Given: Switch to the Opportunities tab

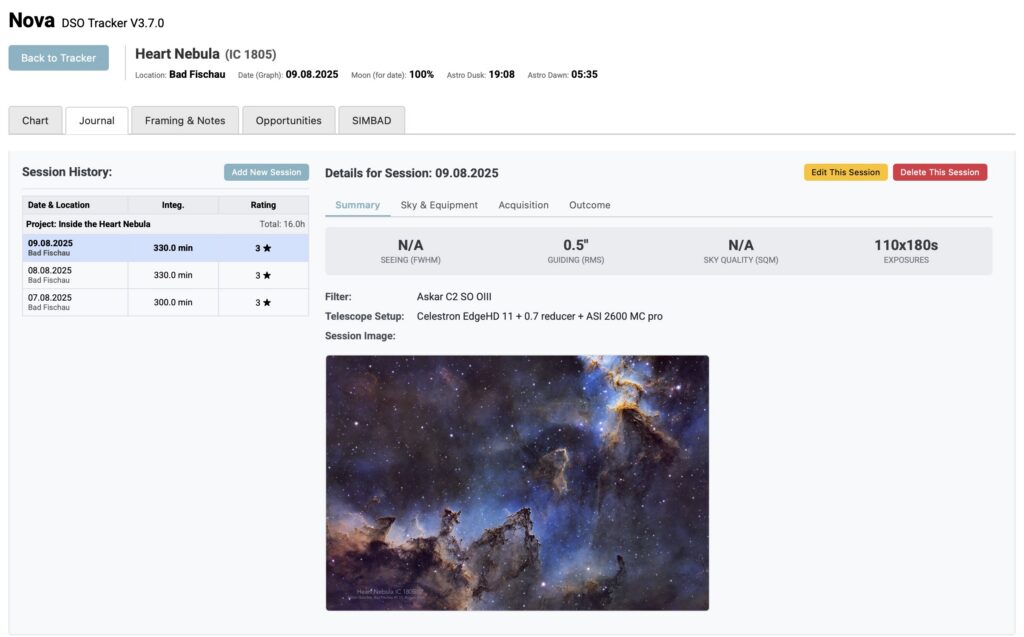Looking at the screenshot, I should point(288,119).
